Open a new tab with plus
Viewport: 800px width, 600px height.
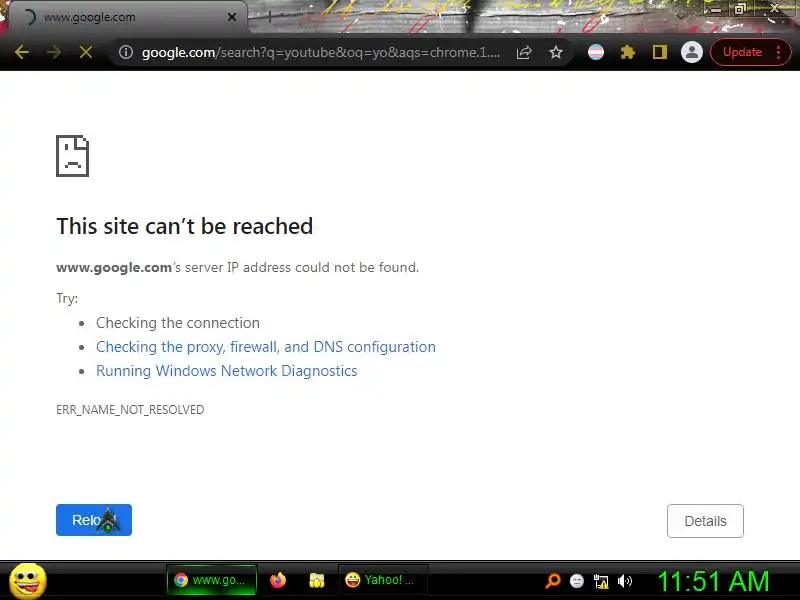270,17
